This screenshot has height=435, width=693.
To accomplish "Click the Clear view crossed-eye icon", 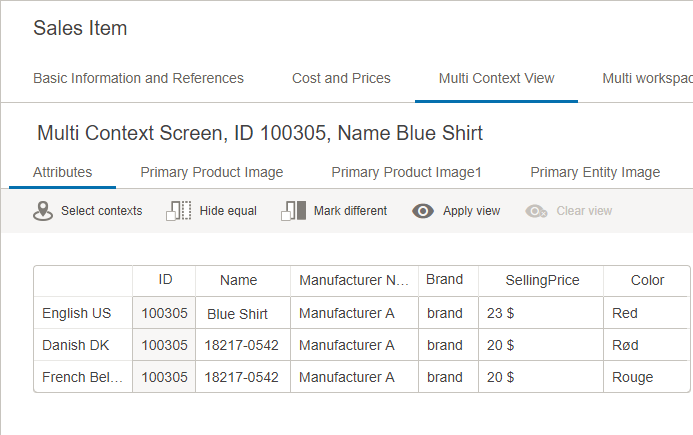I will click(537, 211).
